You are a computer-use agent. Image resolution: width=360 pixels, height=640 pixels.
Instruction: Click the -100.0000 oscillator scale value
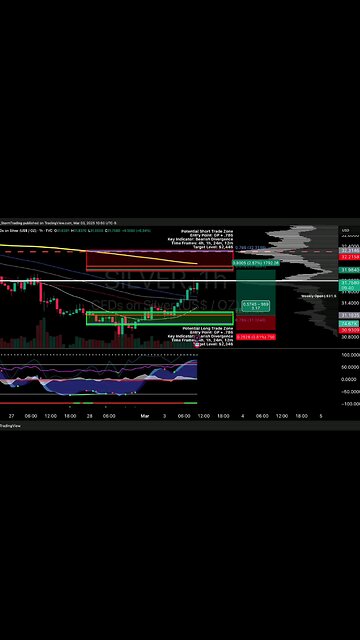coord(350,404)
